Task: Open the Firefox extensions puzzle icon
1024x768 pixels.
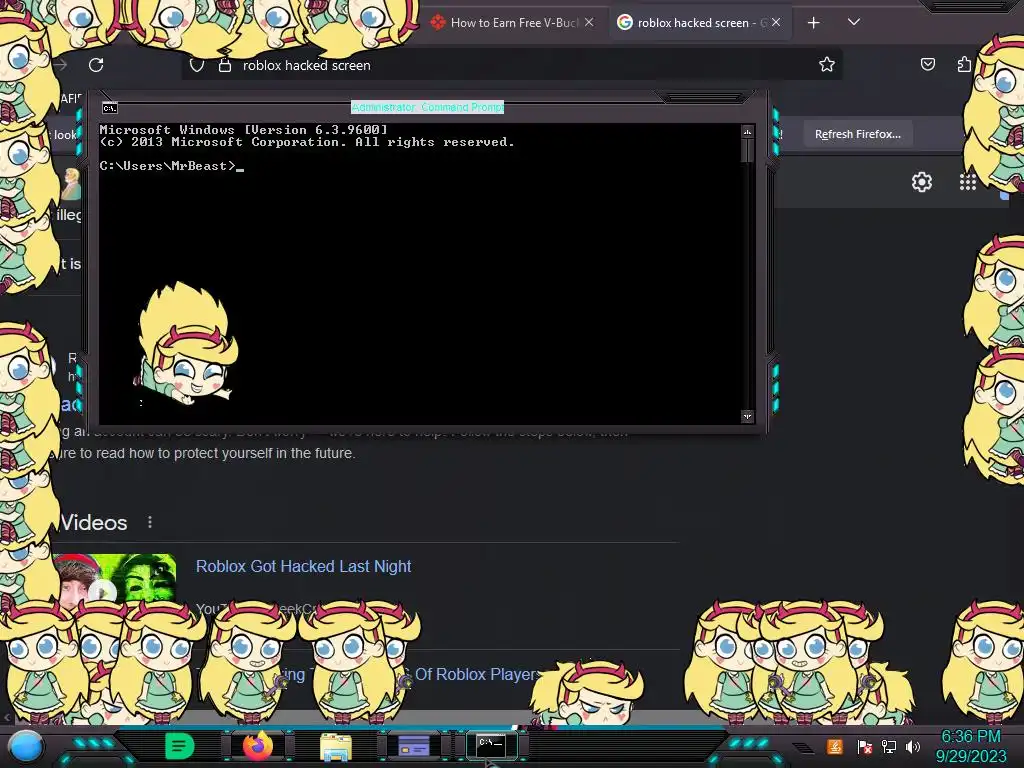Action: [x=964, y=64]
